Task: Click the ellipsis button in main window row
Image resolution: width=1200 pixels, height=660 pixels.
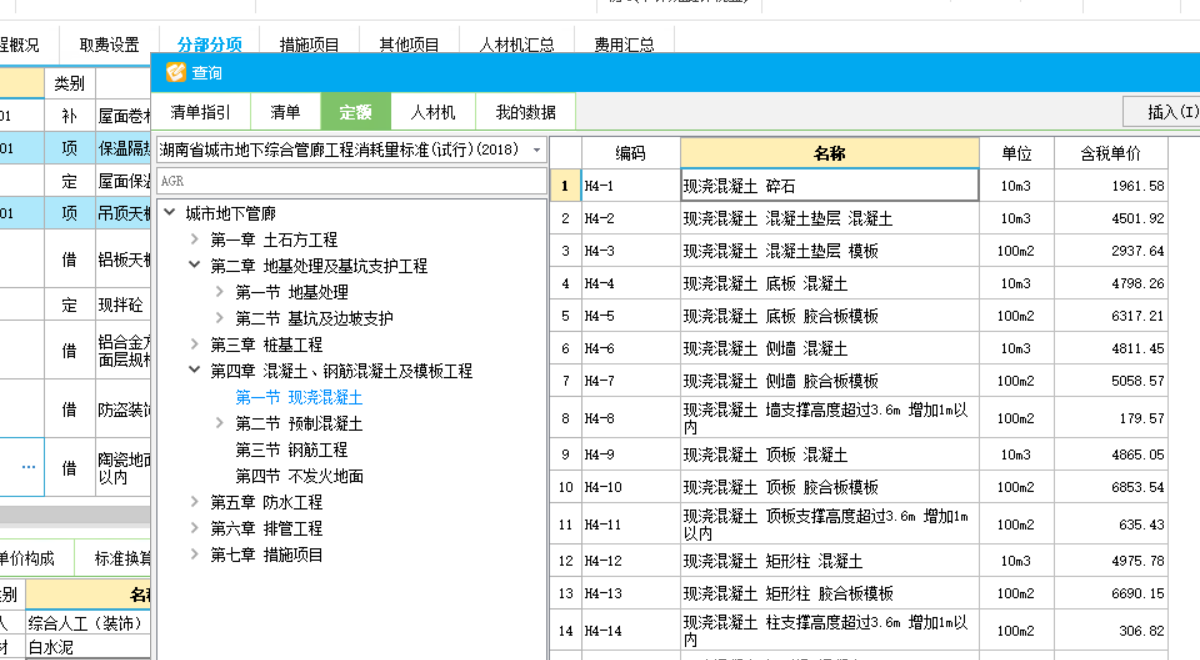Action: 29,467
